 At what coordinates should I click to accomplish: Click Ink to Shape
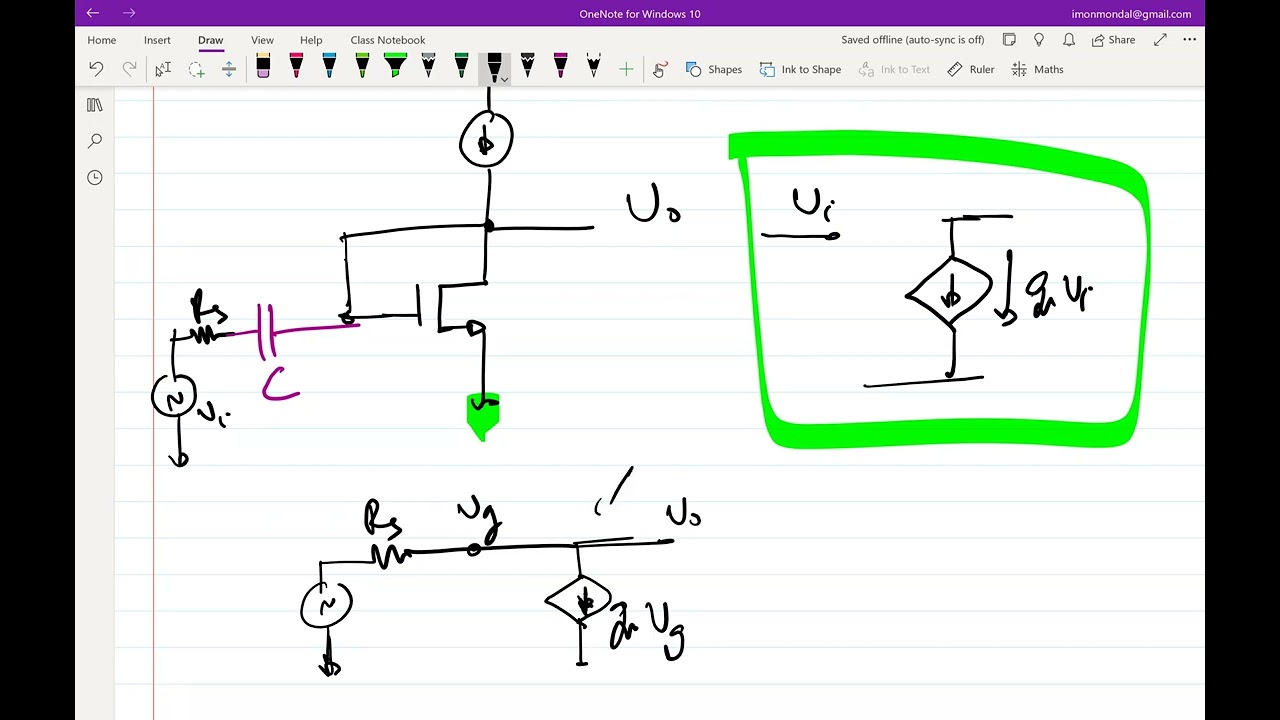point(800,69)
